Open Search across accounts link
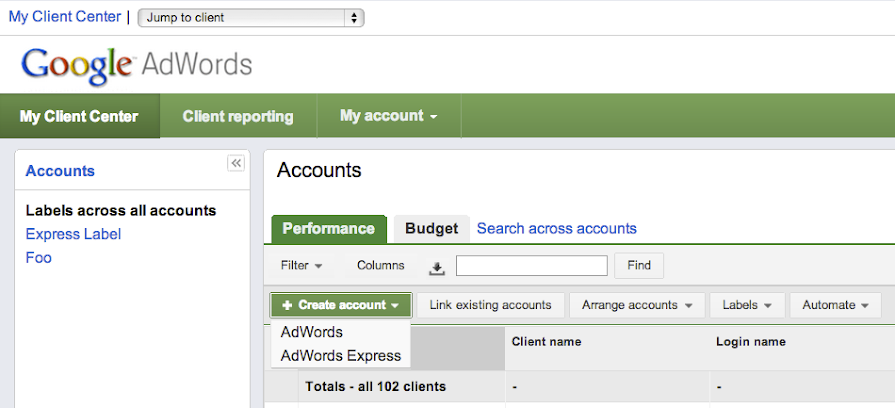 pyautogui.click(x=556, y=228)
